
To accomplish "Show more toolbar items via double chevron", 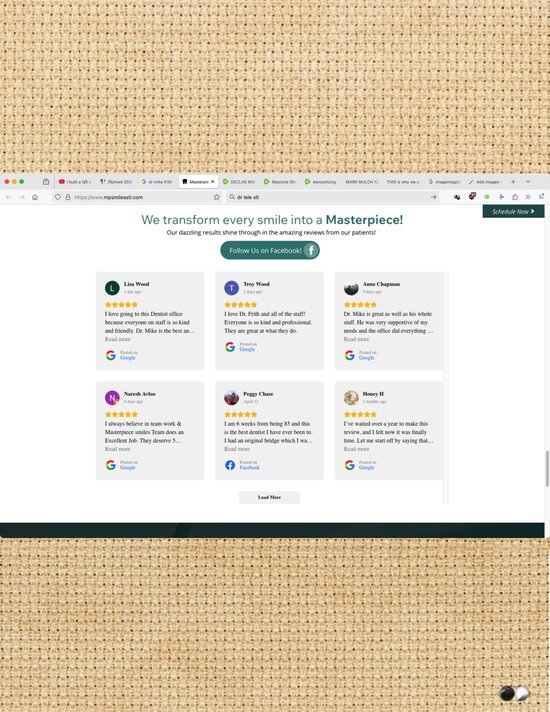I will [528, 197].
